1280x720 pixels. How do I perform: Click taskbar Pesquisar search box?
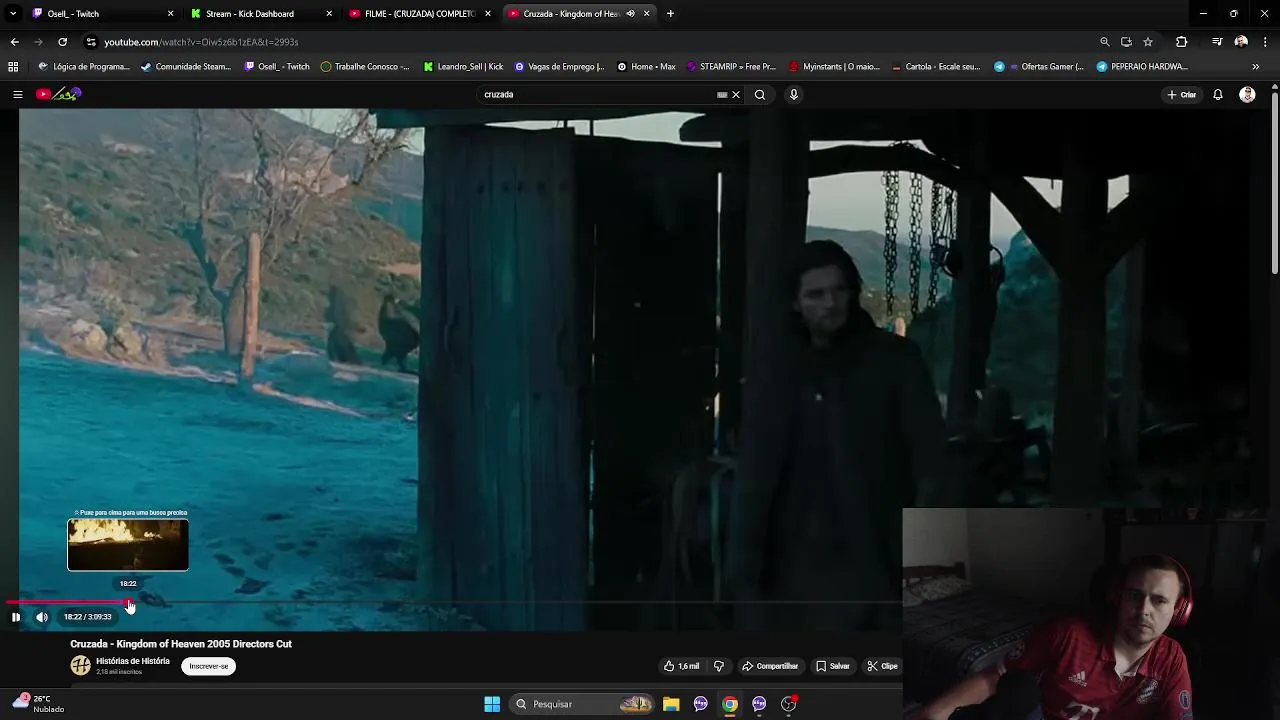coord(583,704)
